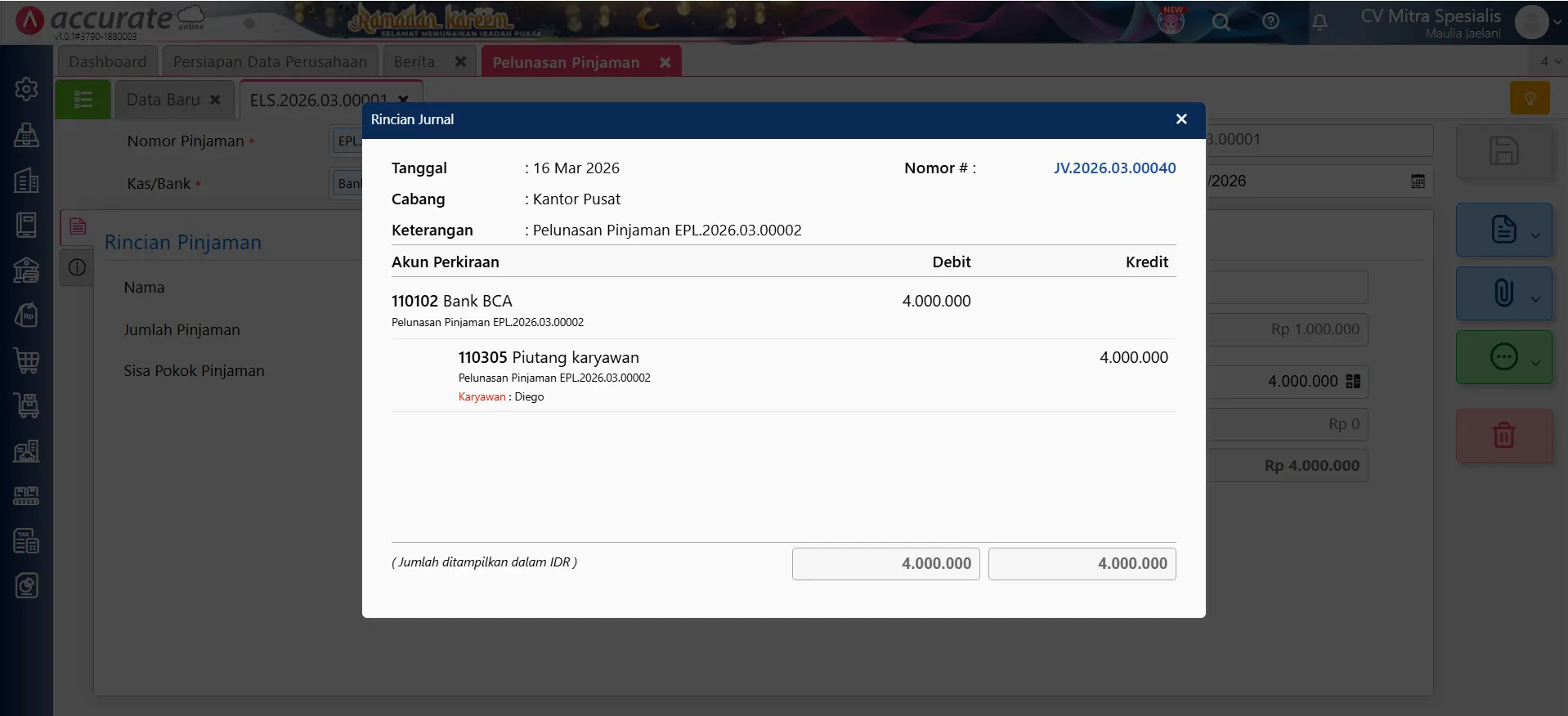The height and width of the screenshot is (716, 1568).
Task: Click the bank building sidebar icon
Action: (x=26, y=270)
